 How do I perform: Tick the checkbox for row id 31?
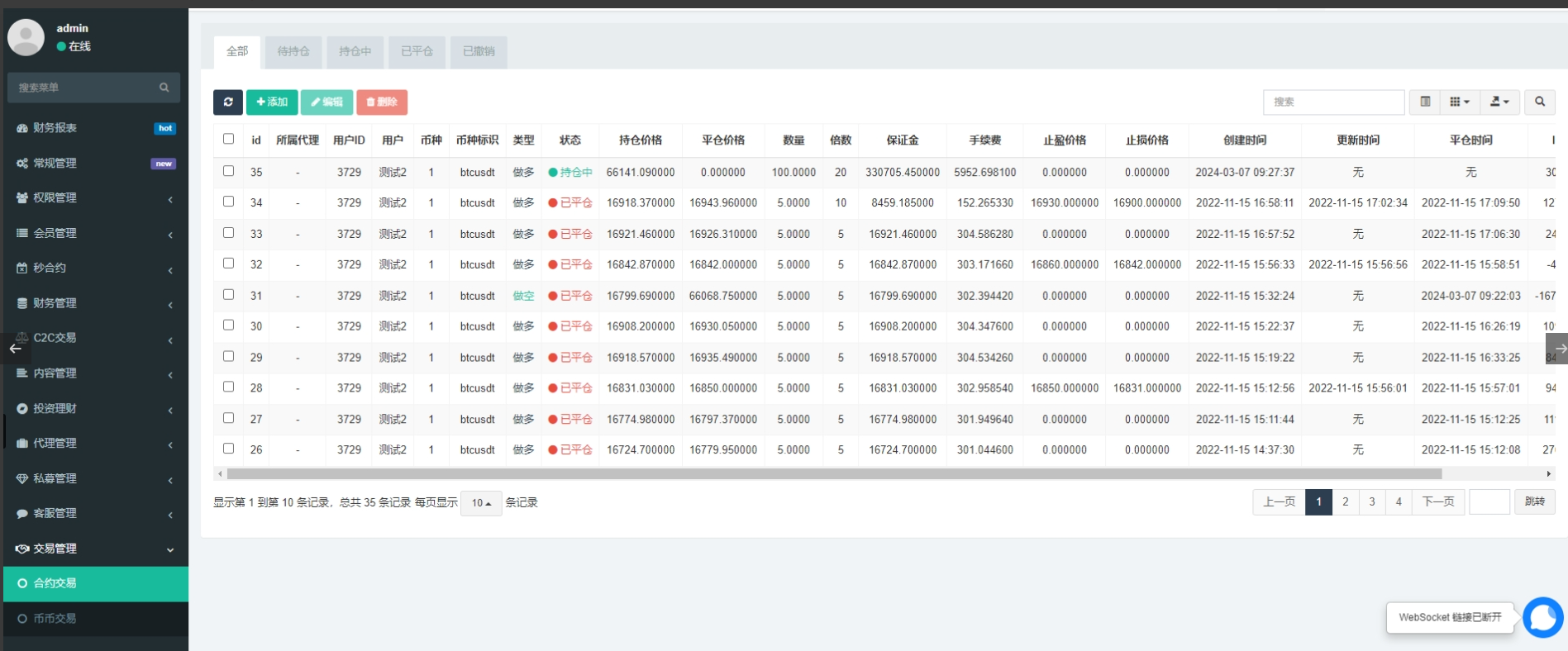[x=229, y=295]
